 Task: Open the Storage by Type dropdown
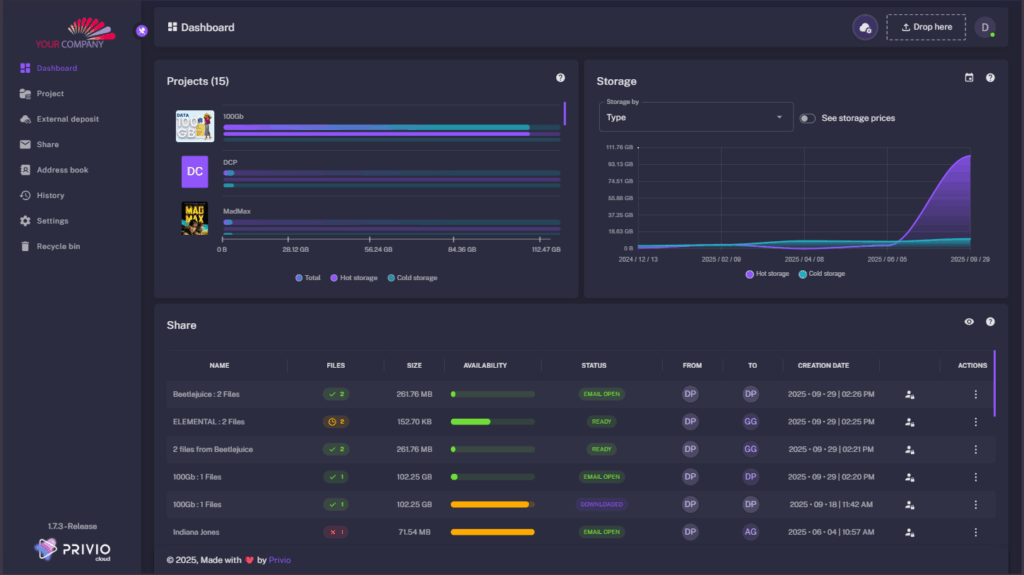(695, 117)
